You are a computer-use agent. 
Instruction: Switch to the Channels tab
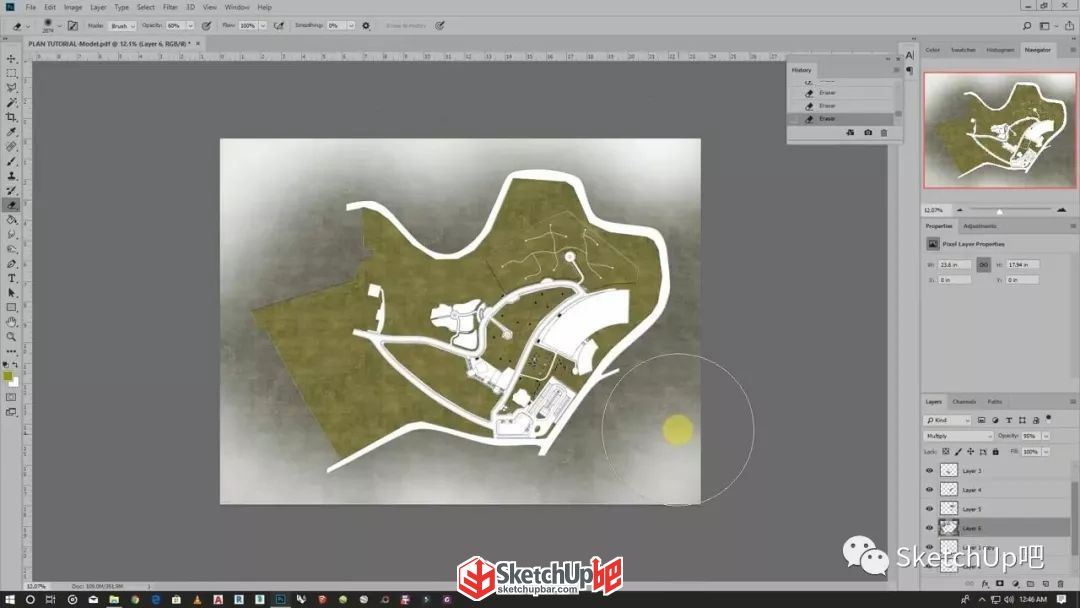(964, 401)
